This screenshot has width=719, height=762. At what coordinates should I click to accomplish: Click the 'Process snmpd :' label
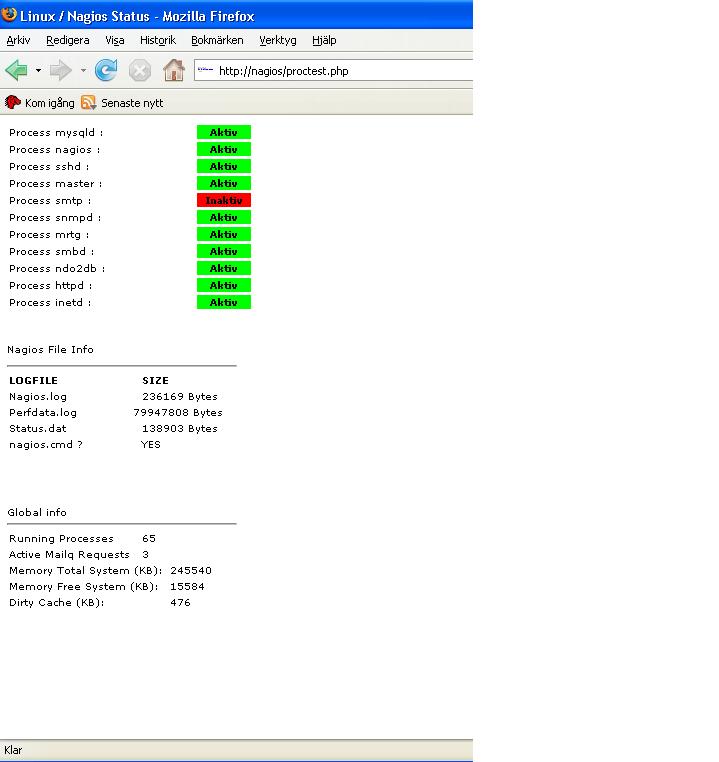click(x=55, y=218)
